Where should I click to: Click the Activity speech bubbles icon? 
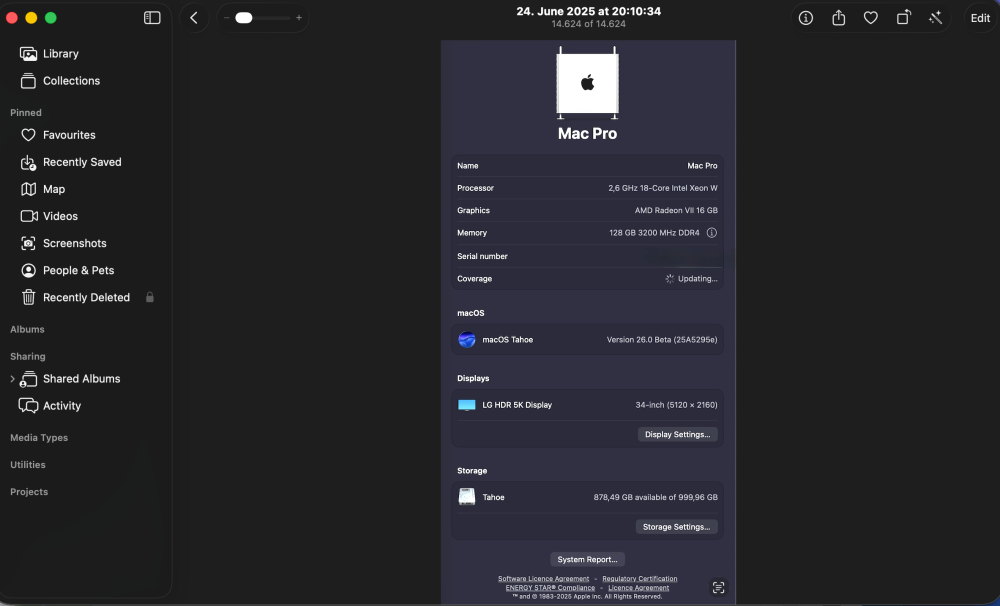click(28, 406)
